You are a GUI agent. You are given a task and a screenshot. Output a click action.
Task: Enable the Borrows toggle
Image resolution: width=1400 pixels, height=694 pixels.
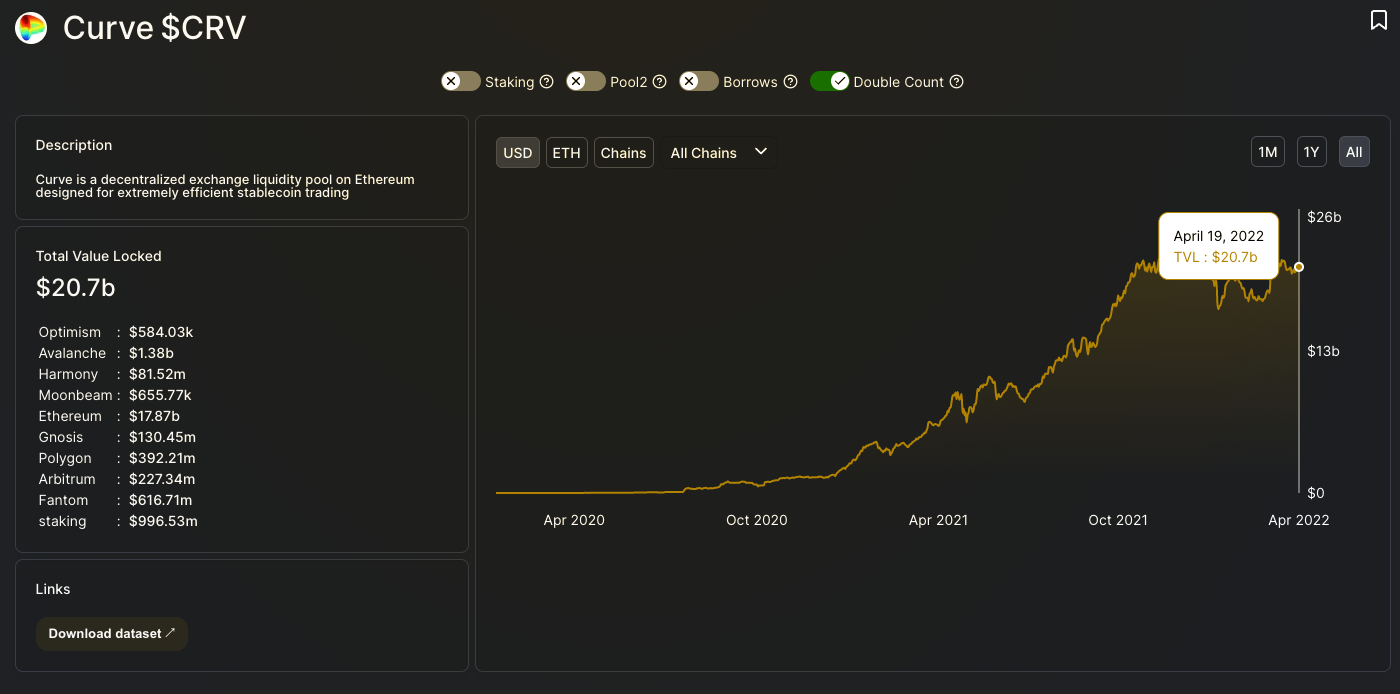point(699,81)
